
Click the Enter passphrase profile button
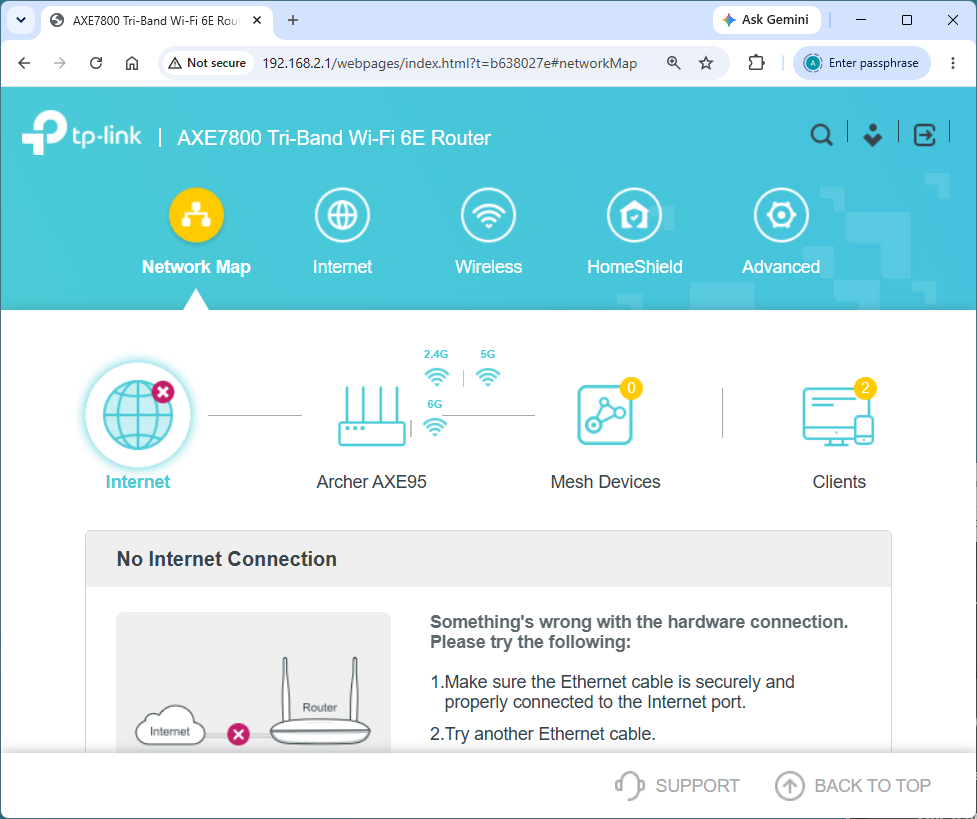(x=862, y=63)
